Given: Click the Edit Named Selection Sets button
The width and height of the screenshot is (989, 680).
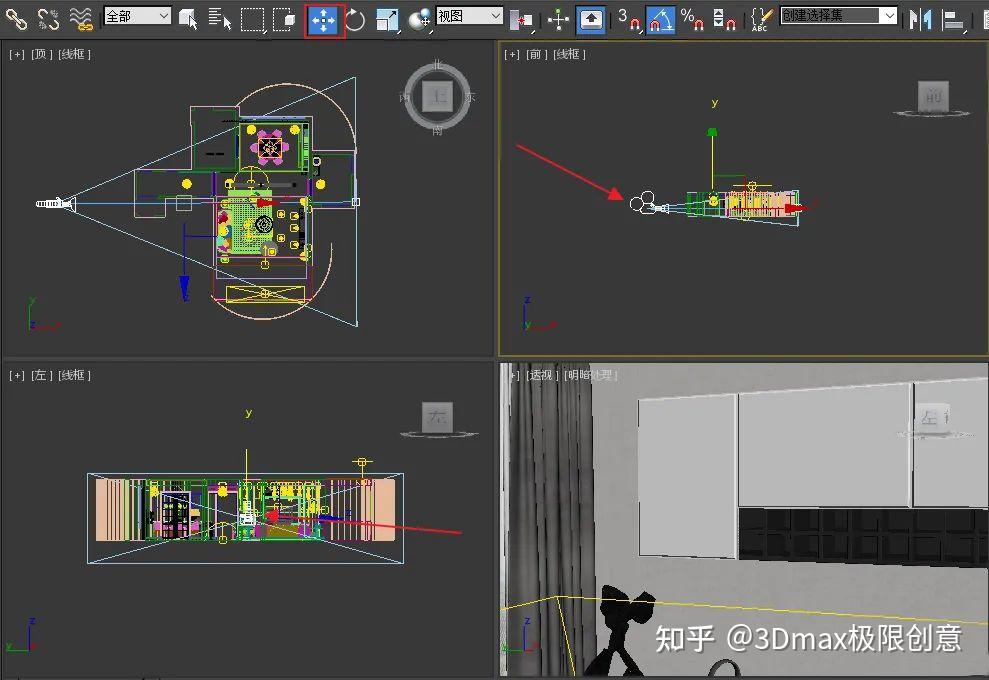Looking at the screenshot, I should click(x=763, y=16).
